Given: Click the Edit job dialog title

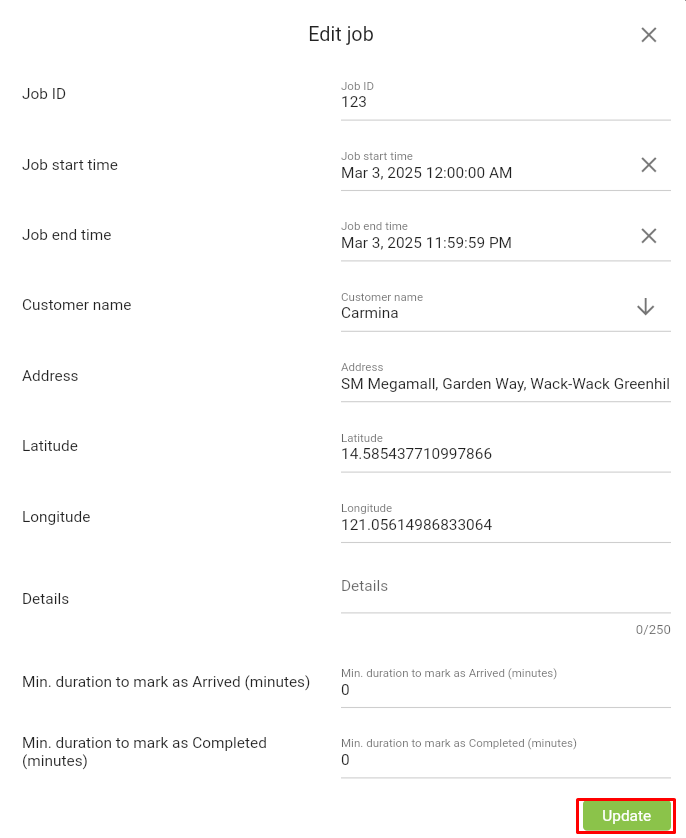Looking at the screenshot, I should (x=341, y=35).
